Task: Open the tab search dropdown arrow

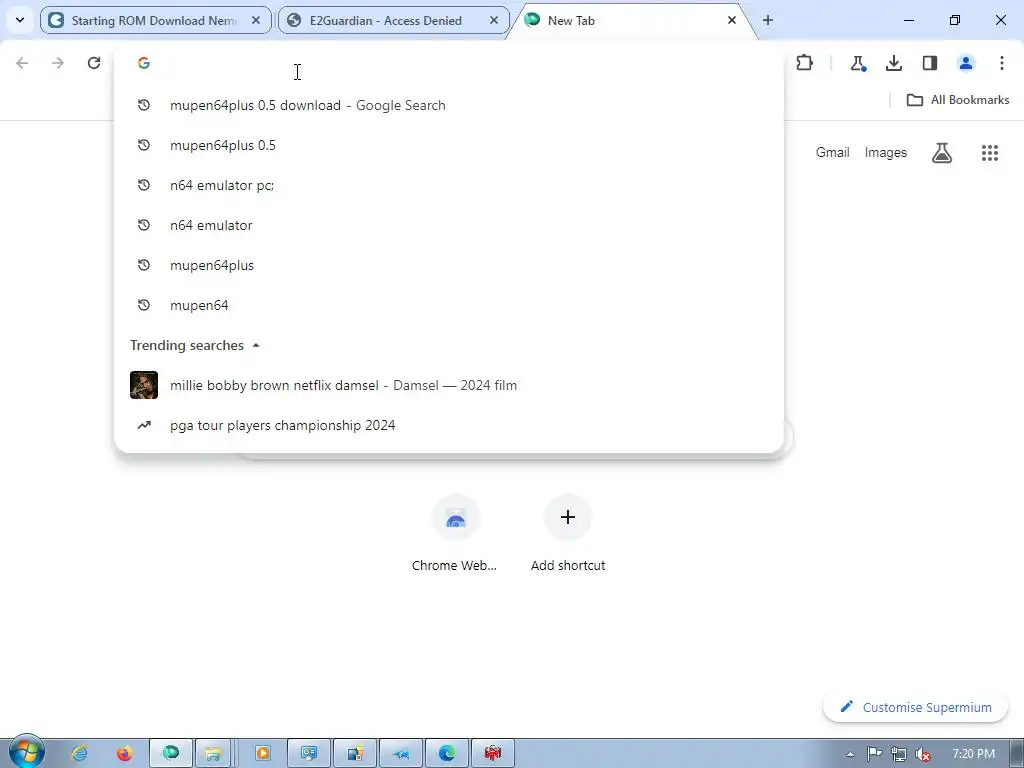Action: pyautogui.click(x=20, y=20)
